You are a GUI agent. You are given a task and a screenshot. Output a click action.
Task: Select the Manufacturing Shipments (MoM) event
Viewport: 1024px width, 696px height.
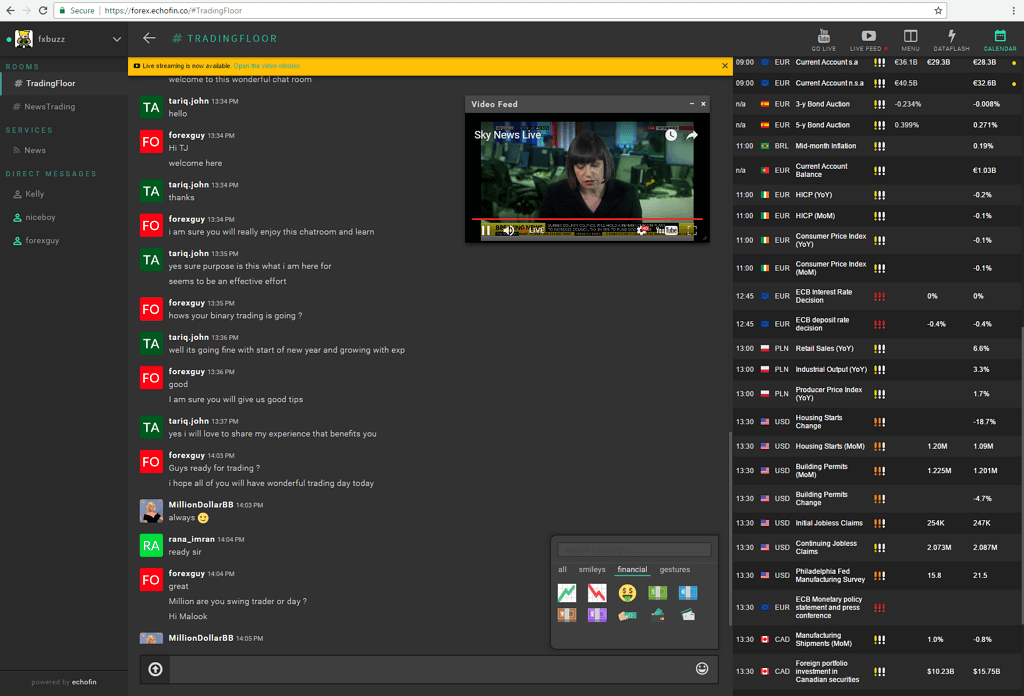[875, 639]
